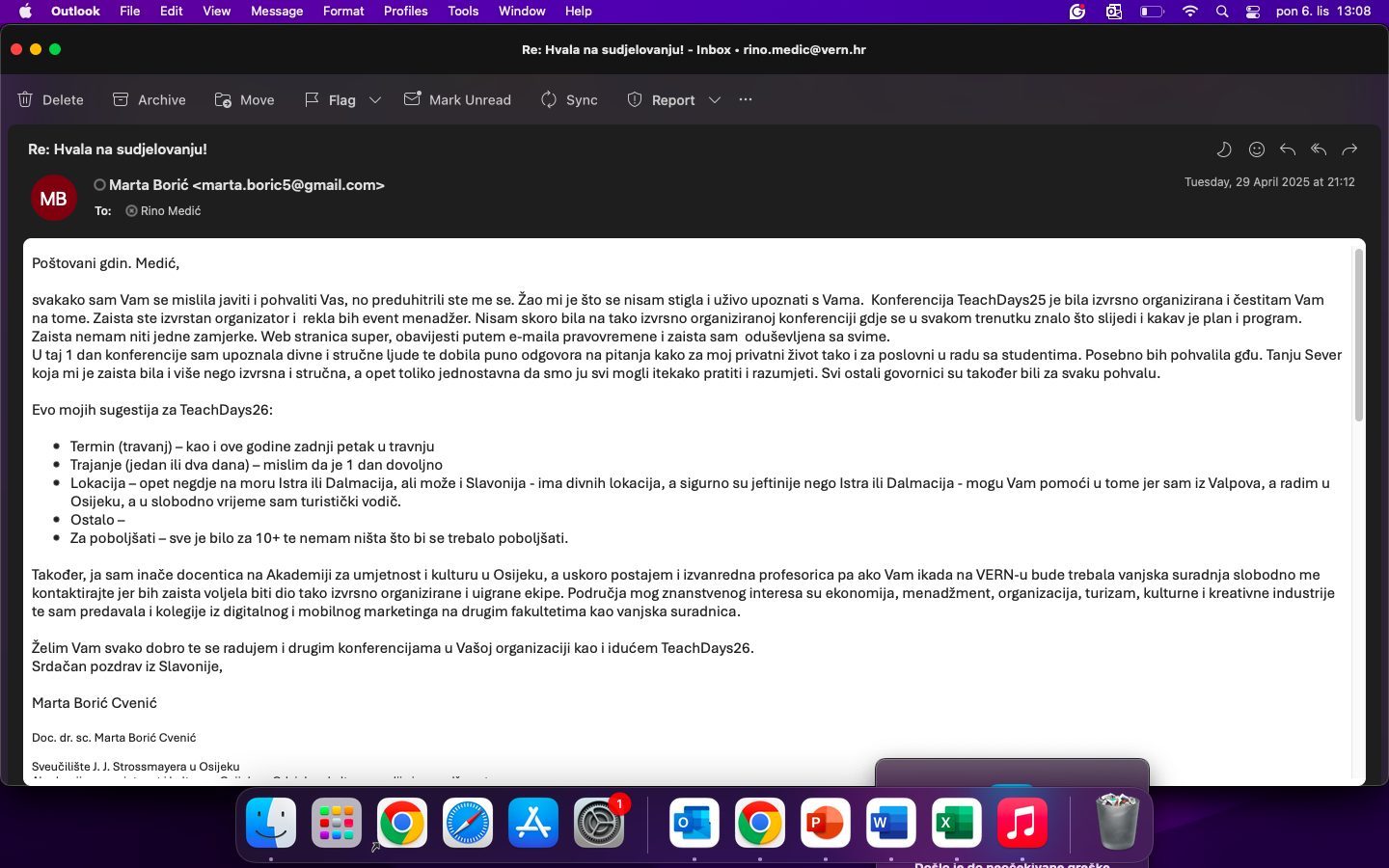Click the bullet starting 'Za poboljšati'
The height and width of the screenshot is (868, 1389).
[319, 538]
